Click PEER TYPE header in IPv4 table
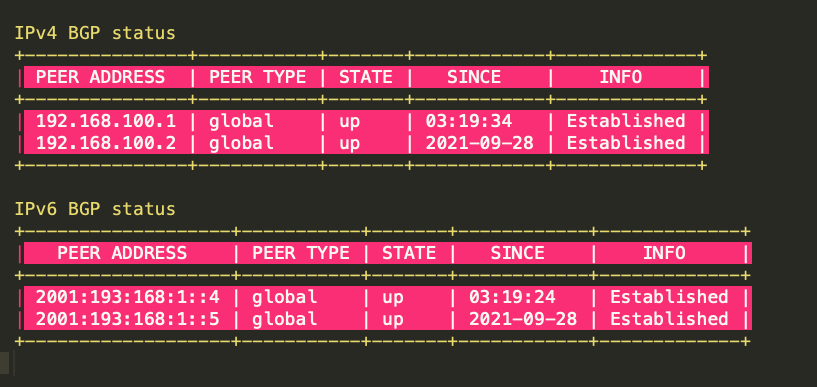 257,77
